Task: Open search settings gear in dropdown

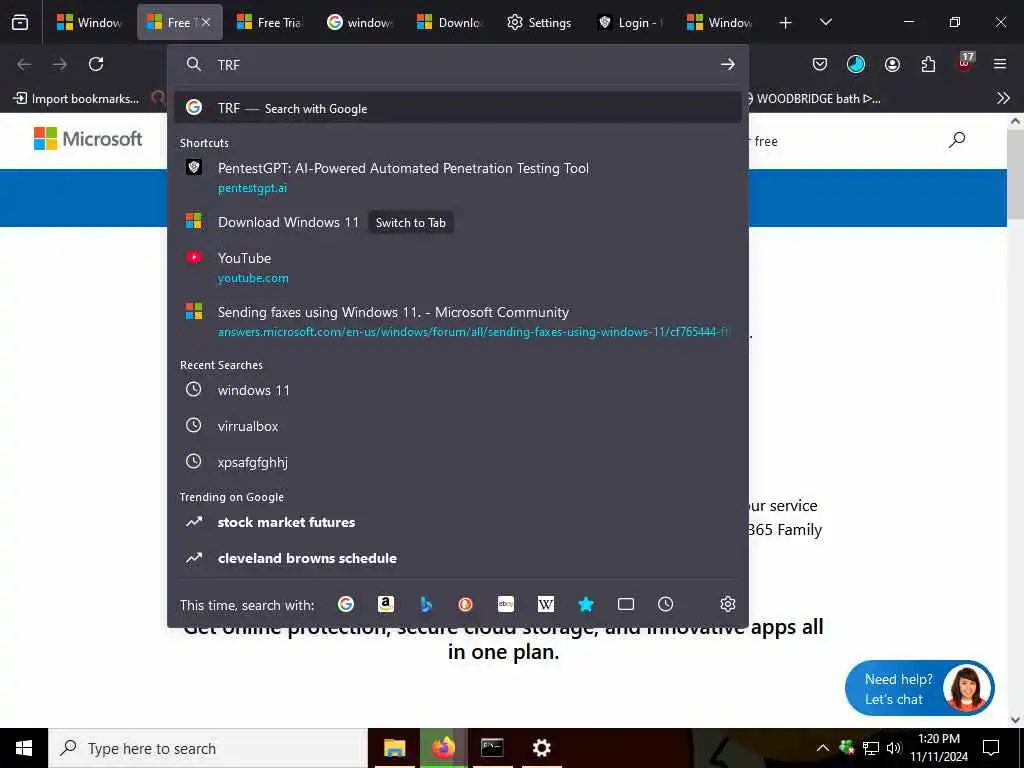Action: click(728, 604)
